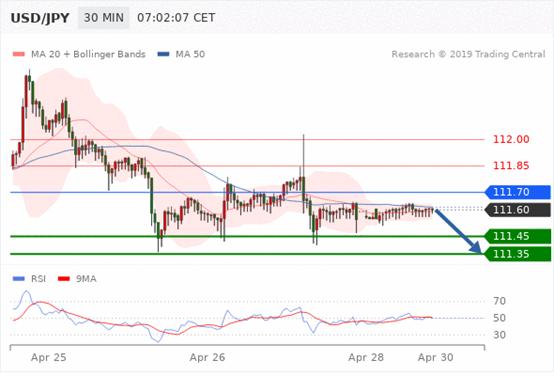Click the 112.00 resistance label

(511, 139)
